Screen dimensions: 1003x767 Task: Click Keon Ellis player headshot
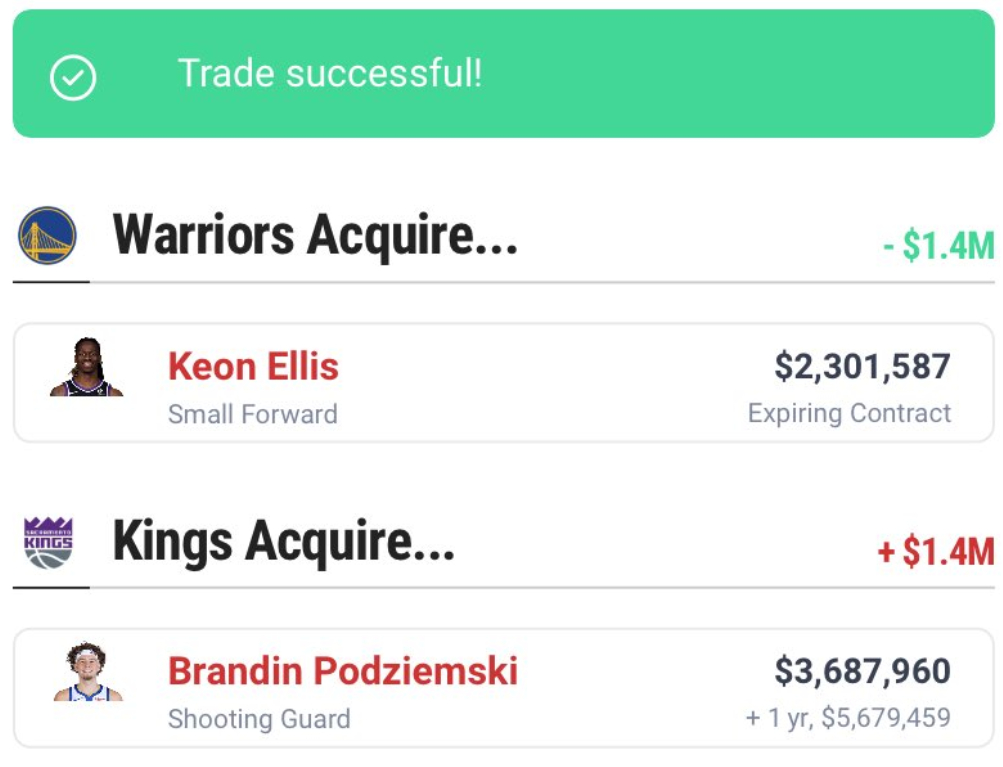[87, 368]
